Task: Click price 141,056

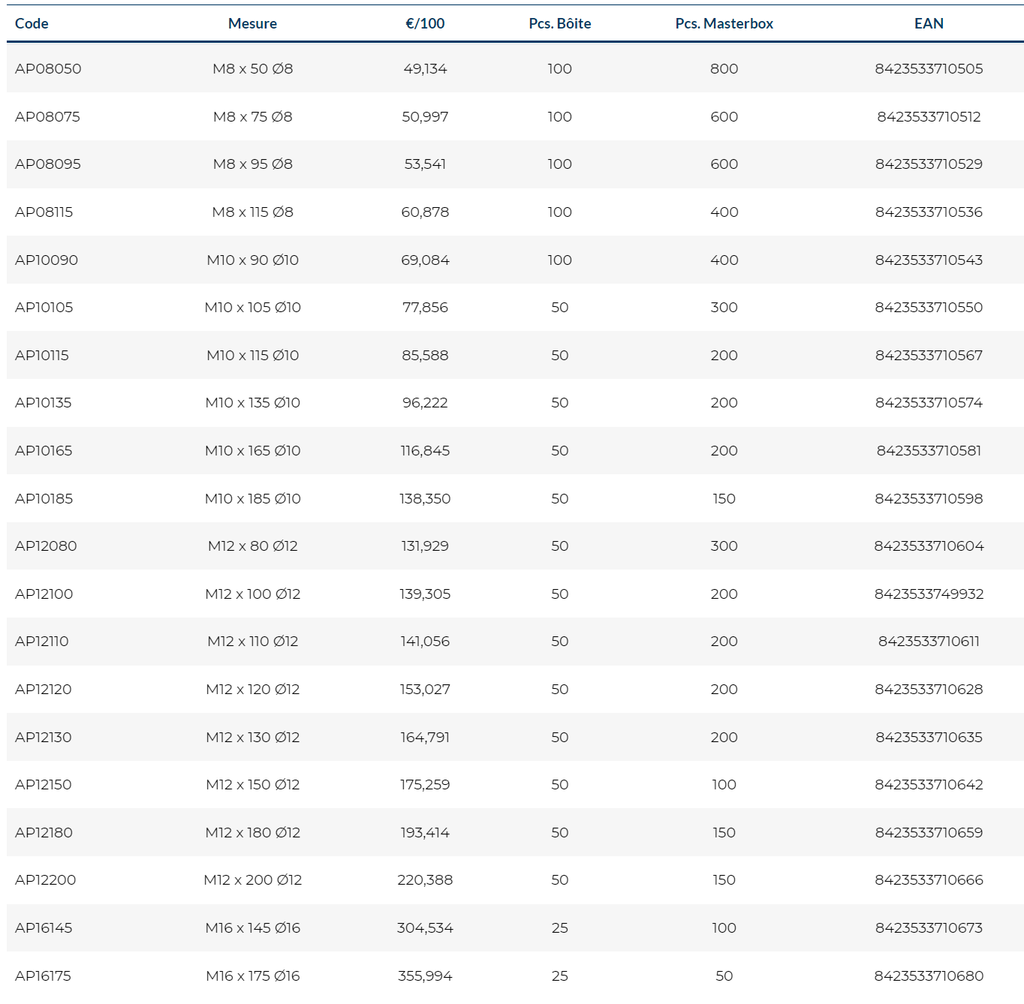Action: [x=425, y=641]
